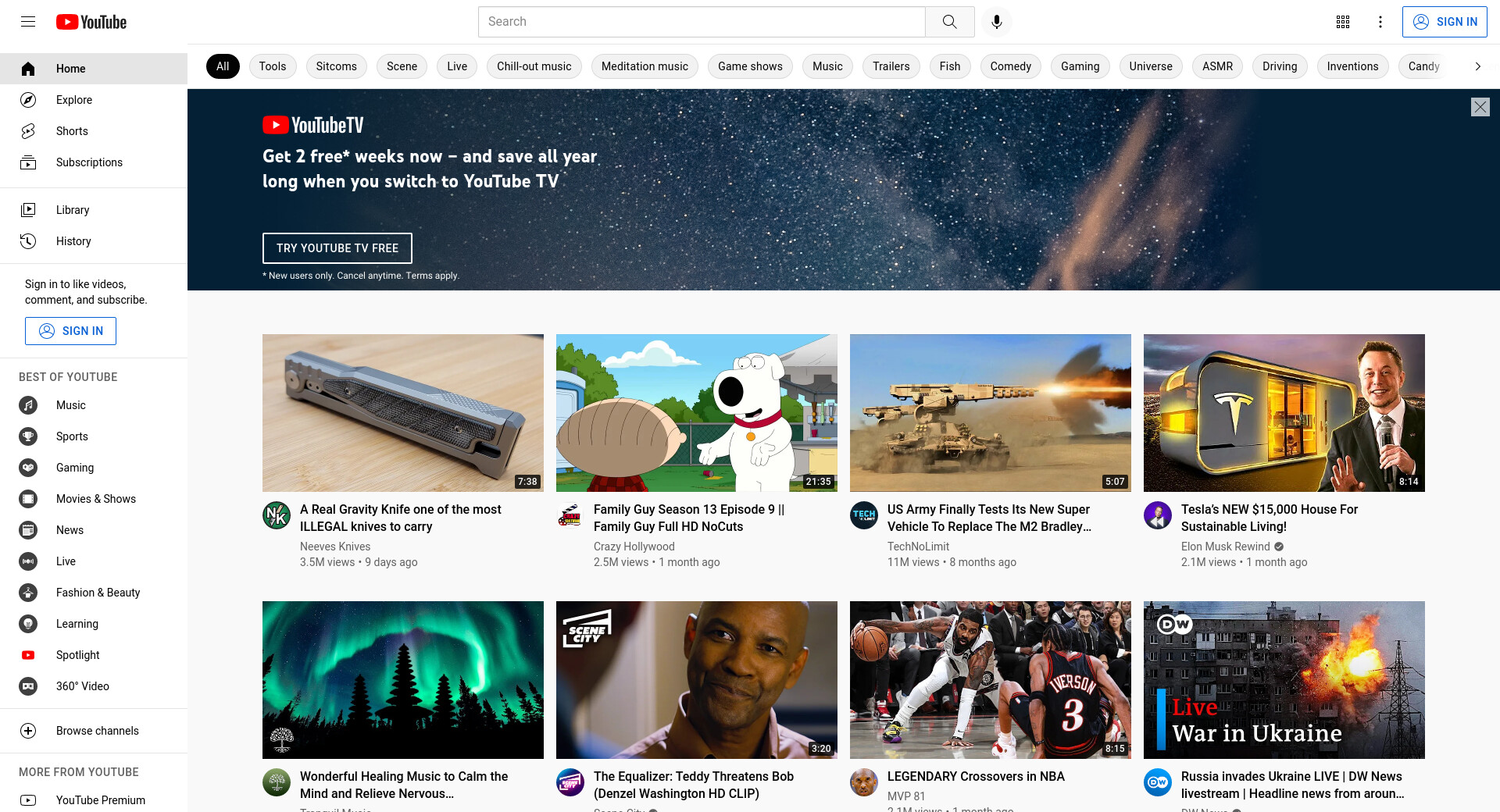Open the Gravity Knife video thumbnail
Viewport: 1500px width, 812px height.
pos(403,413)
